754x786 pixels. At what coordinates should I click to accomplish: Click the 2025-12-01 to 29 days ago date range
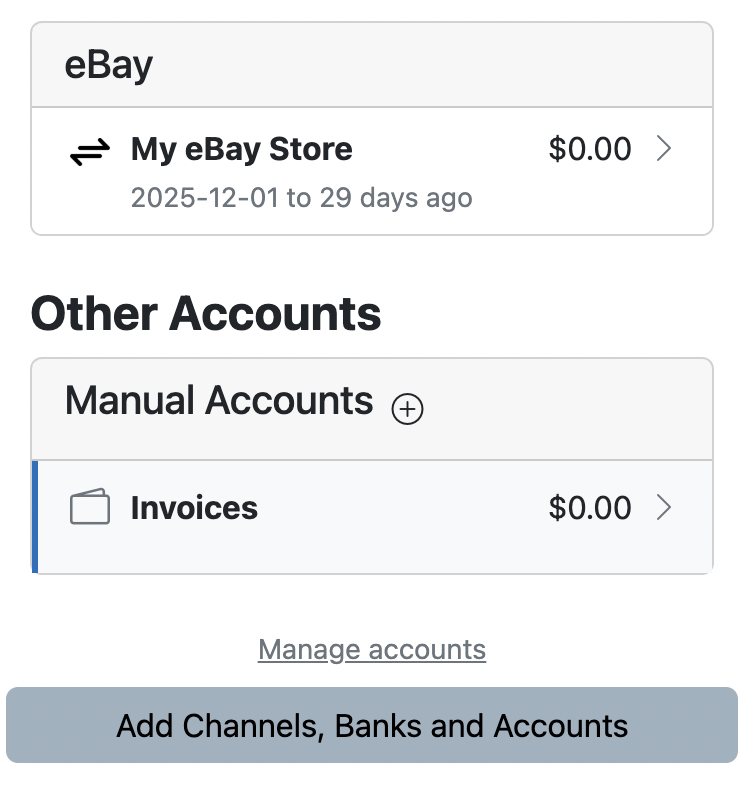coord(301,198)
